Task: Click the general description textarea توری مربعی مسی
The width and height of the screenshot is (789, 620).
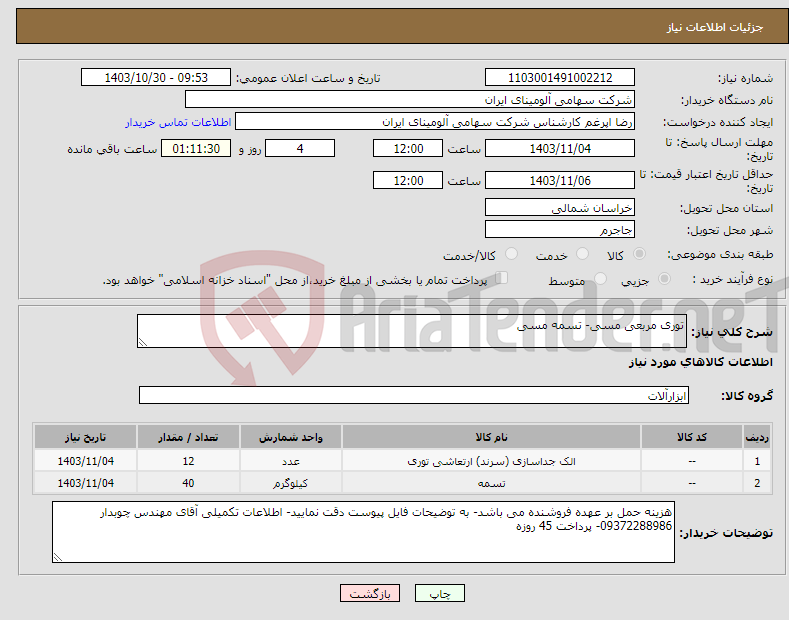Action: (x=412, y=331)
